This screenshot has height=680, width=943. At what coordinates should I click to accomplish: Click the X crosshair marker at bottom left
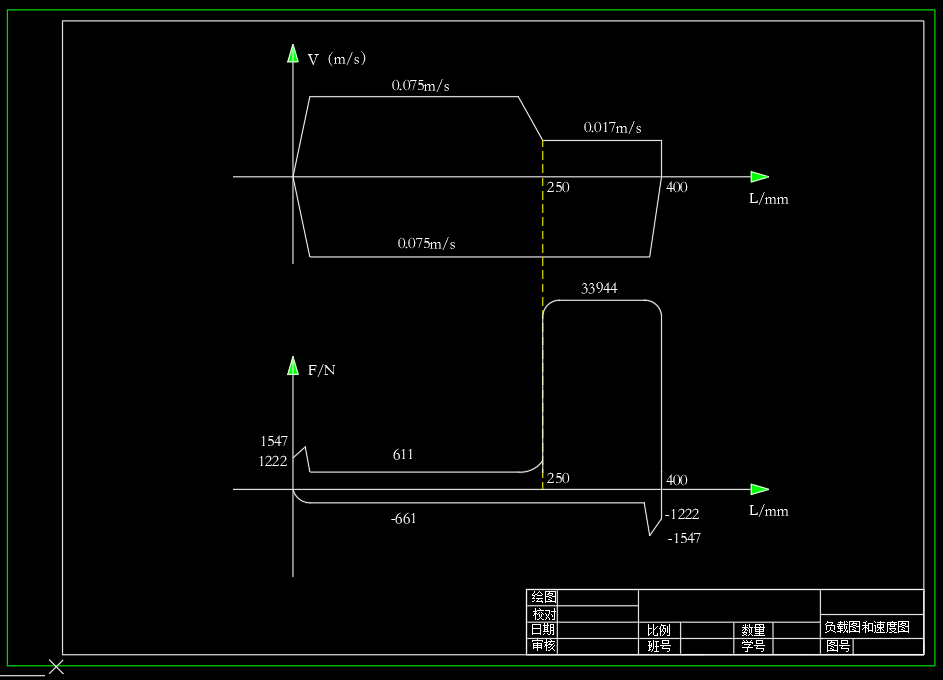tap(56, 664)
